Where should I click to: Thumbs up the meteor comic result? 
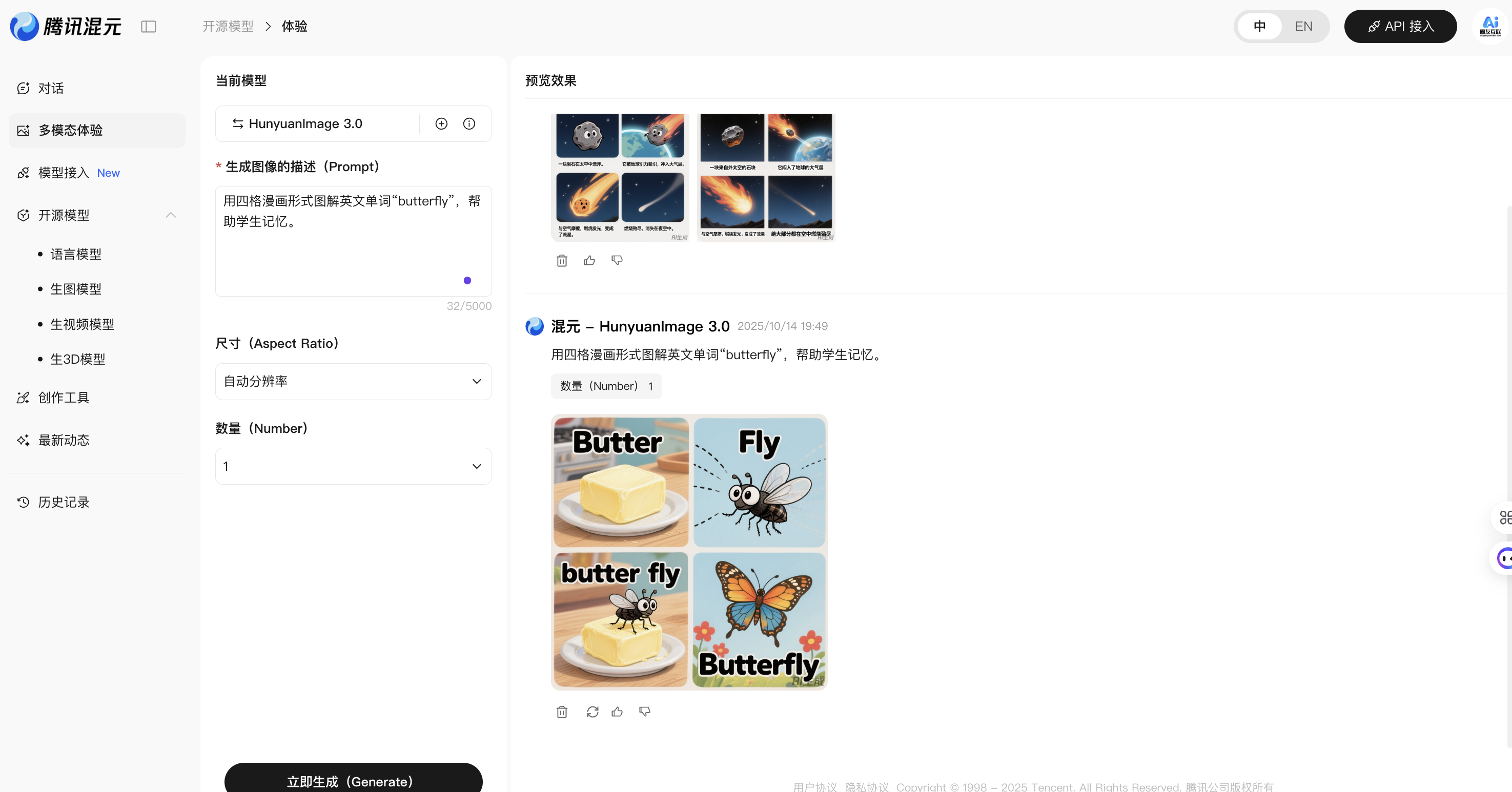click(x=589, y=260)
